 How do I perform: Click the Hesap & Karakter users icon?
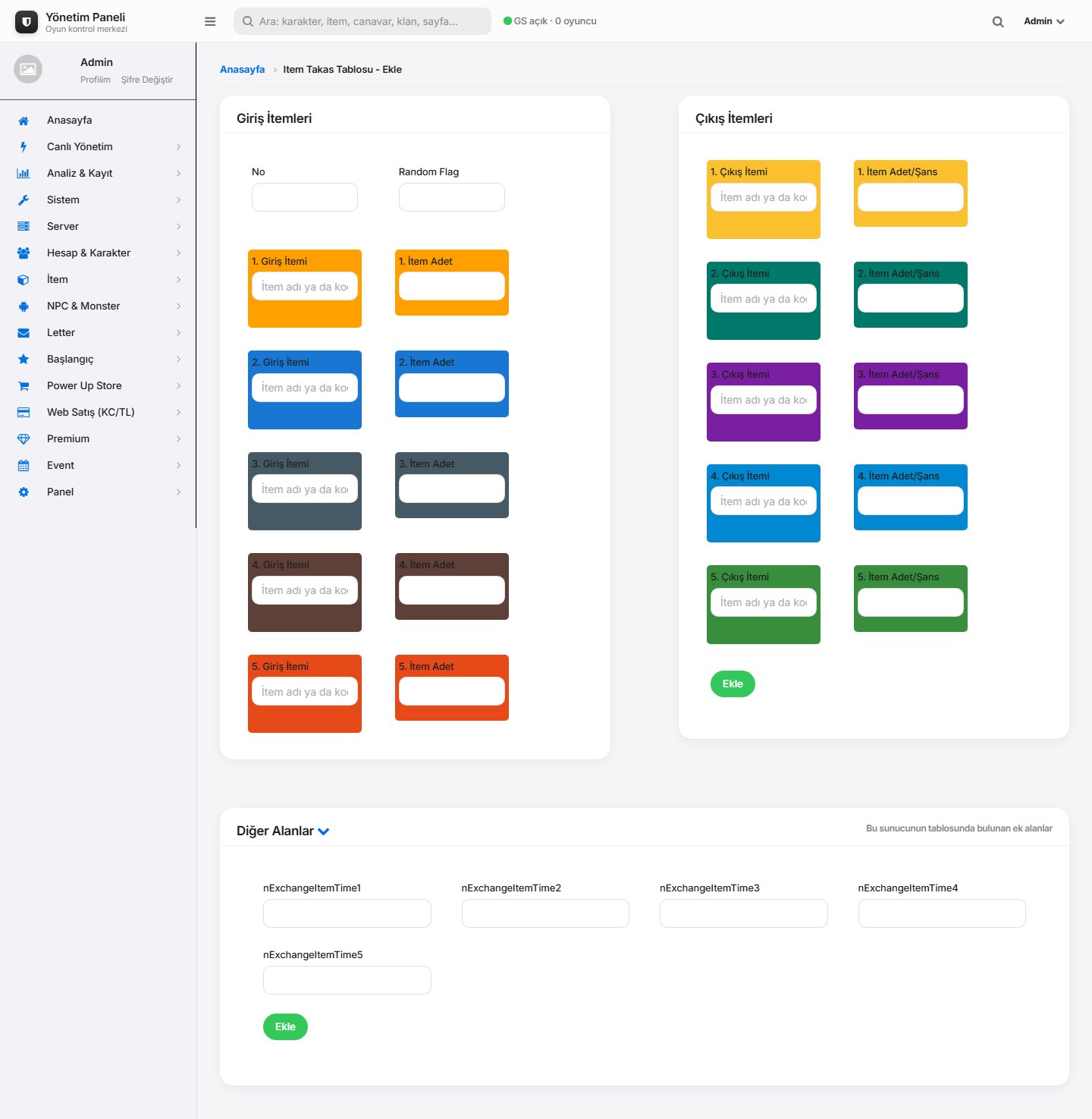coord(24,253)
